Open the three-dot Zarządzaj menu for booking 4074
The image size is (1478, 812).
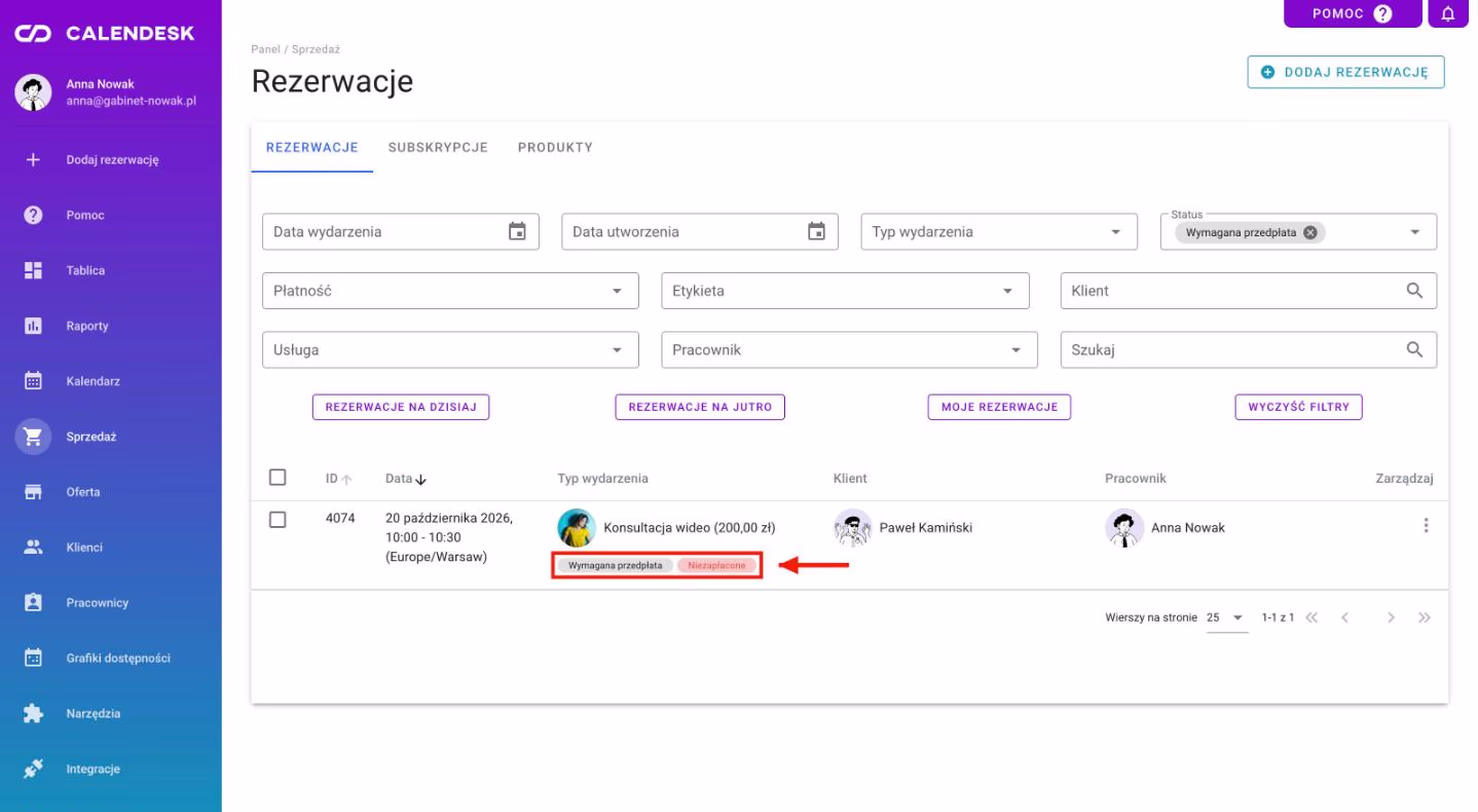[1426, 526]
